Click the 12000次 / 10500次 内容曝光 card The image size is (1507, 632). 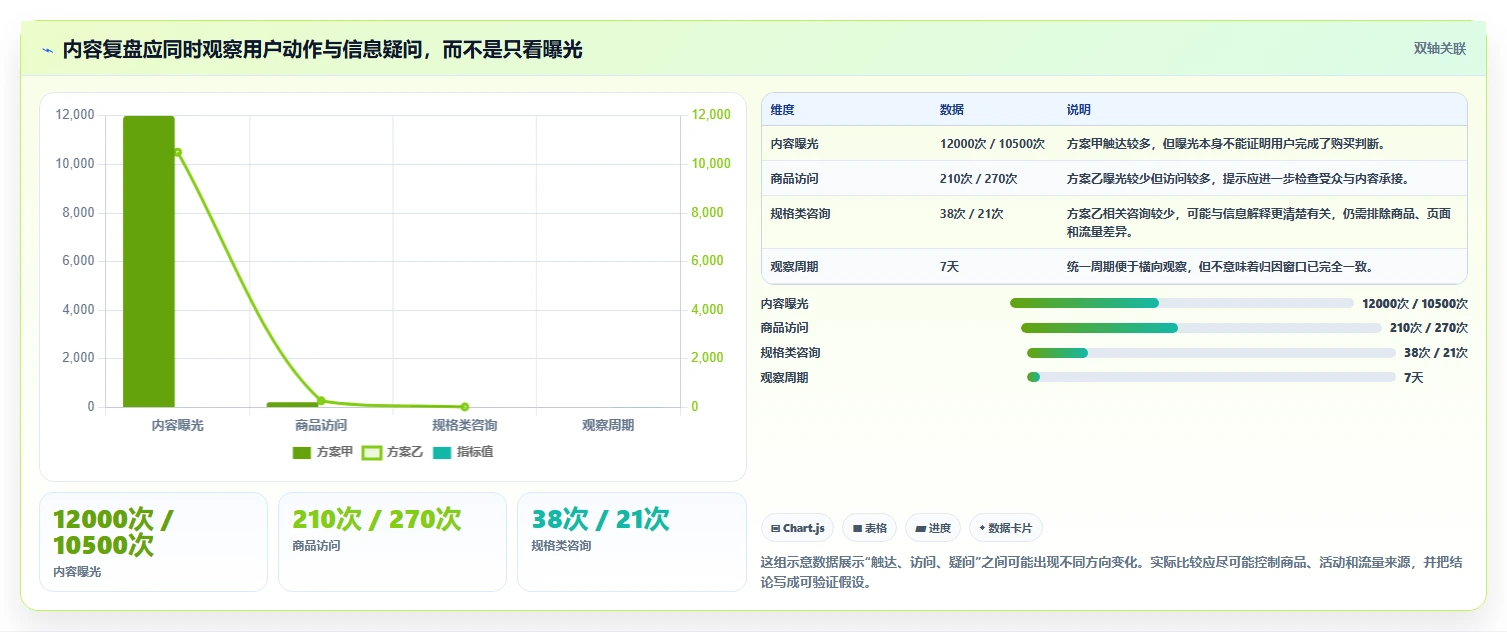coord(153,542)
